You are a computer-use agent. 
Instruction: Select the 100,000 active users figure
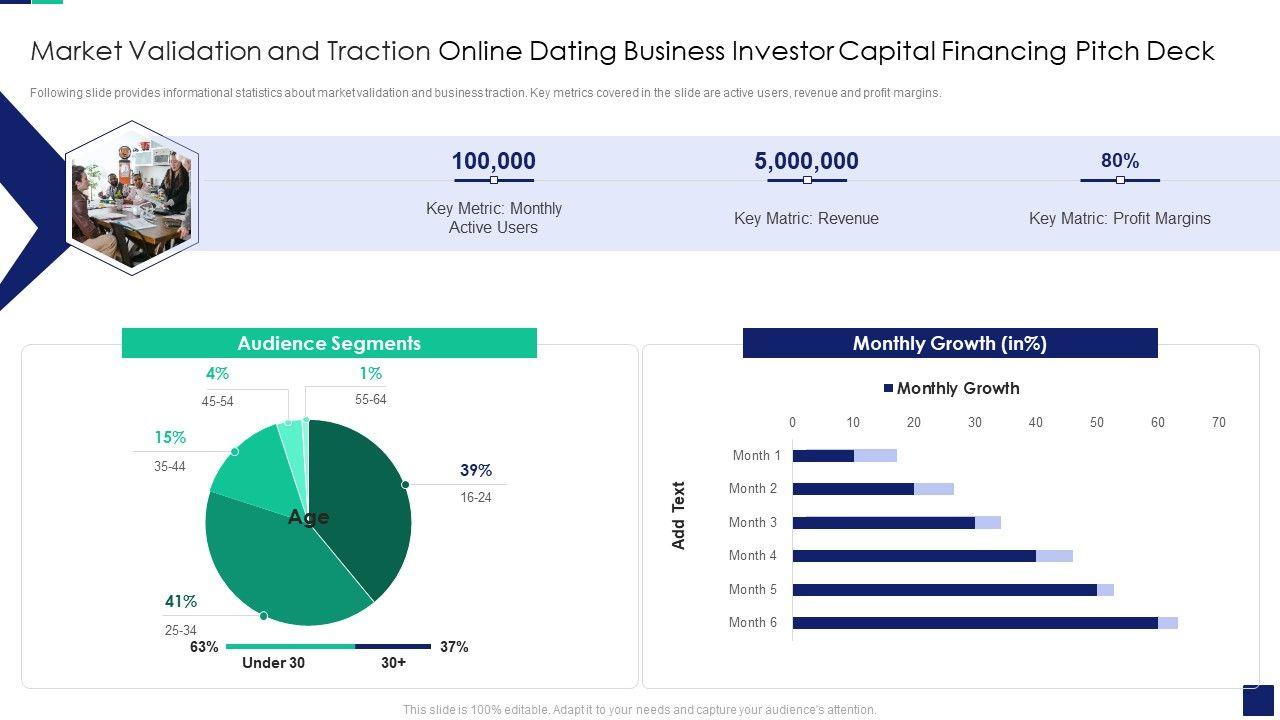[493, 161]
